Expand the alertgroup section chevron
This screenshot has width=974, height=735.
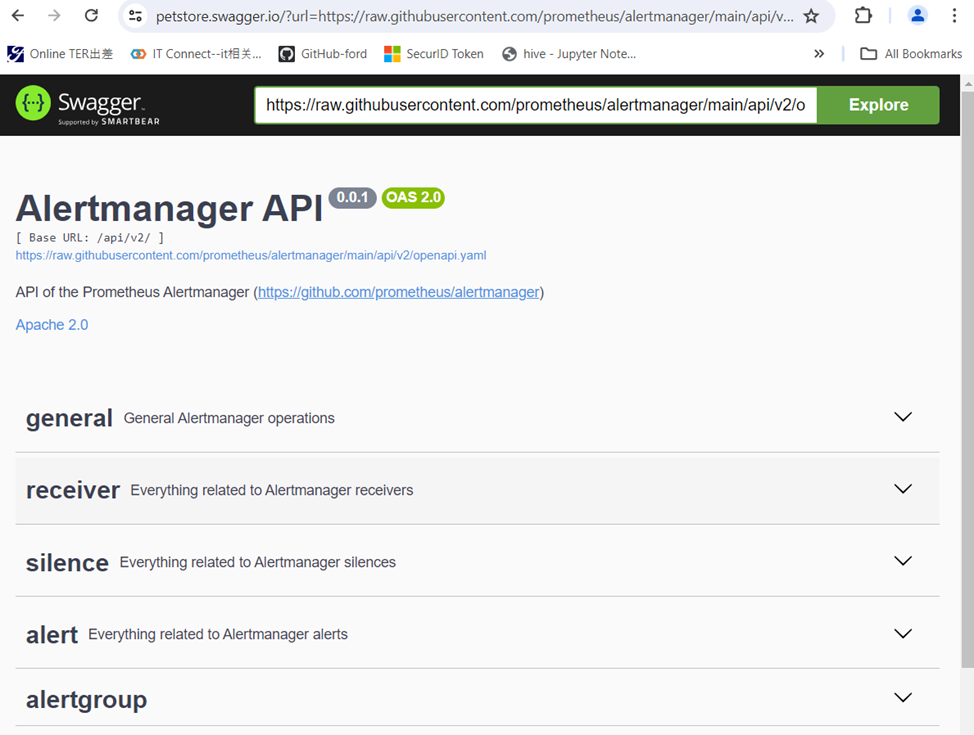(x=902, y=698)
